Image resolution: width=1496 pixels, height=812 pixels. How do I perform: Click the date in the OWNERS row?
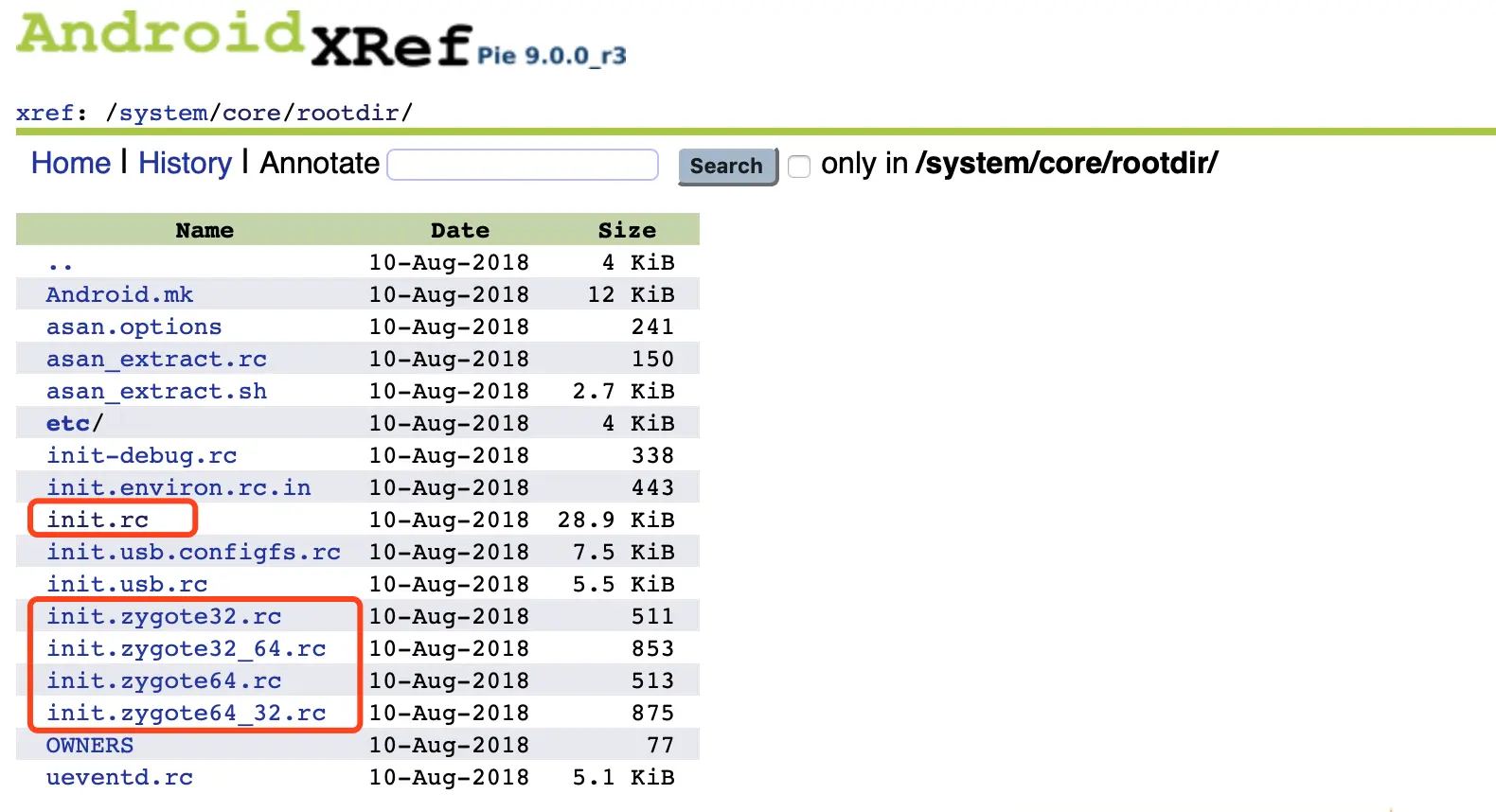point(449,745)
